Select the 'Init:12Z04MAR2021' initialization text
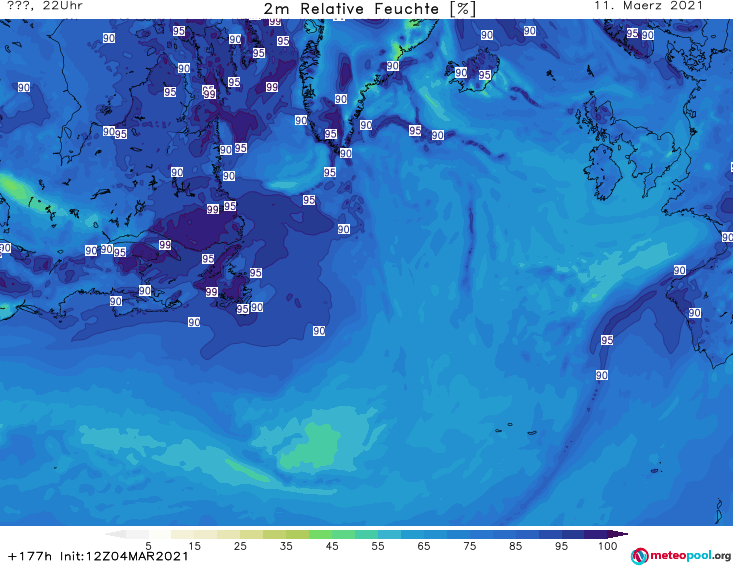The width and height of the screenshot is (733, 566). tap(124, 556)
